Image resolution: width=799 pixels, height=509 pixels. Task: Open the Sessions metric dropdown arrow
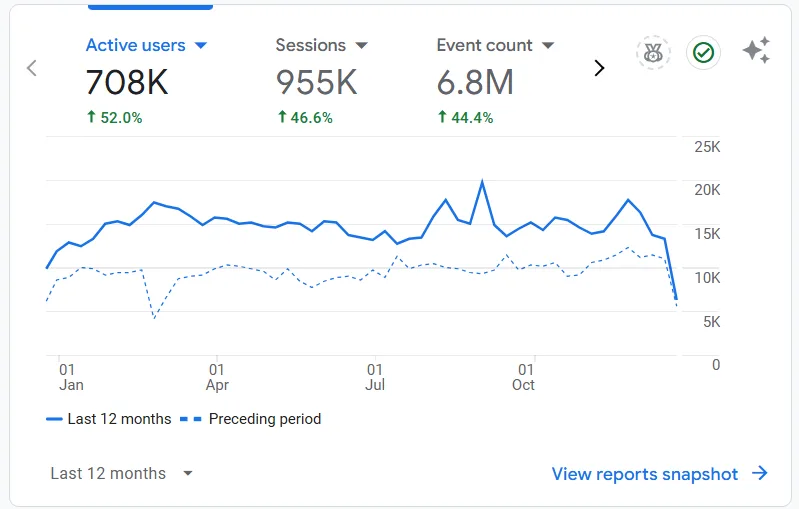coord(361,46)
